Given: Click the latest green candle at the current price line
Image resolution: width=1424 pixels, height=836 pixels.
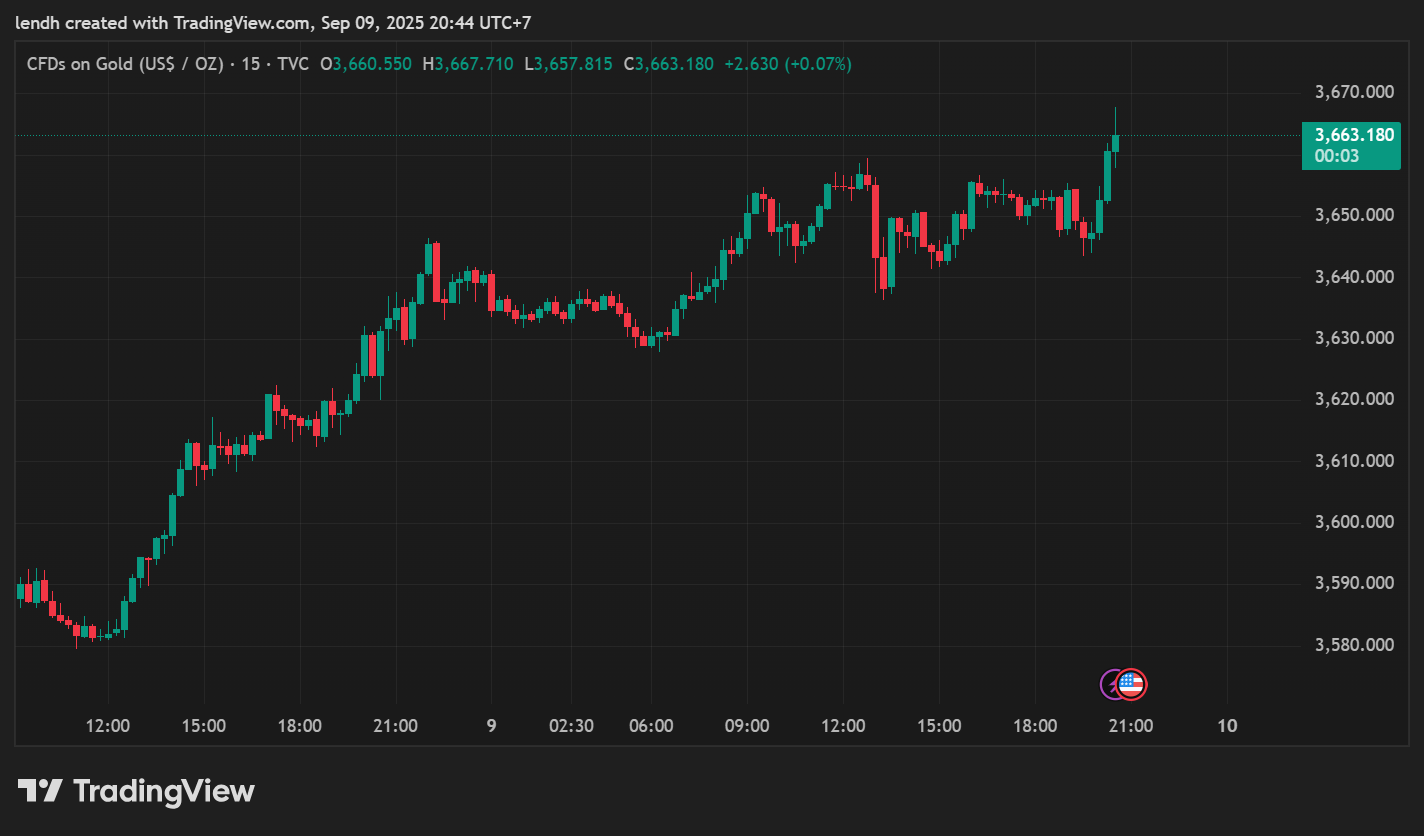Looking at the screenshot, I should click(1115, 143).
